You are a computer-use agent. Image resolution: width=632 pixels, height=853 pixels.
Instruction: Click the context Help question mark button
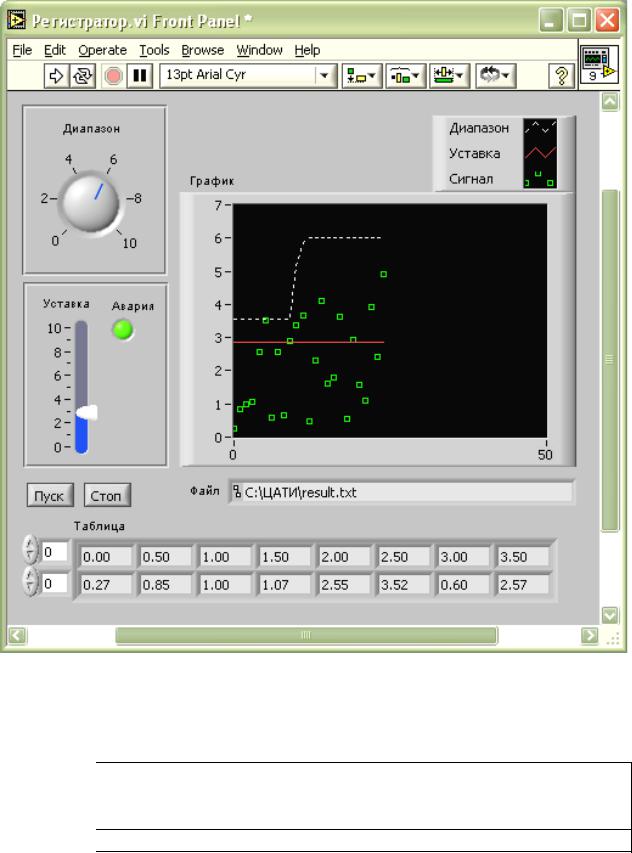(x=561, y=76)
